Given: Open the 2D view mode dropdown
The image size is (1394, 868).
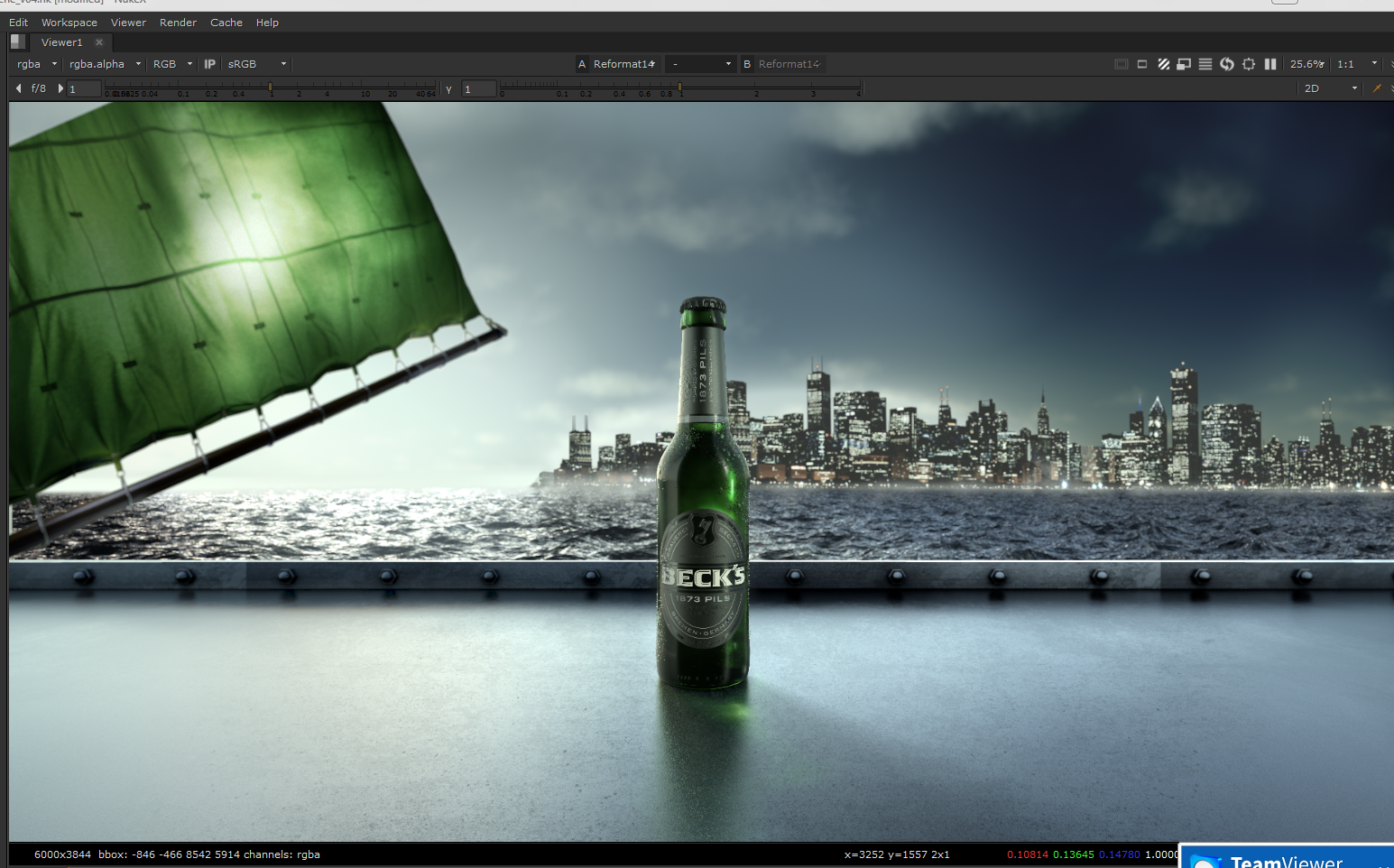Looking at the screenshot, I should 1331,88.
